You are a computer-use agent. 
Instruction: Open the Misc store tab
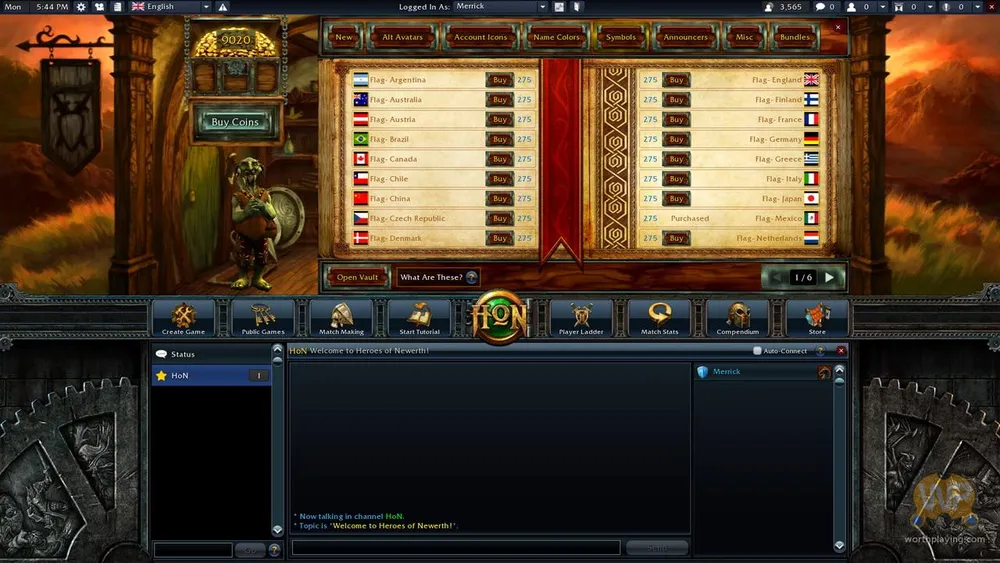coord(744,37)
